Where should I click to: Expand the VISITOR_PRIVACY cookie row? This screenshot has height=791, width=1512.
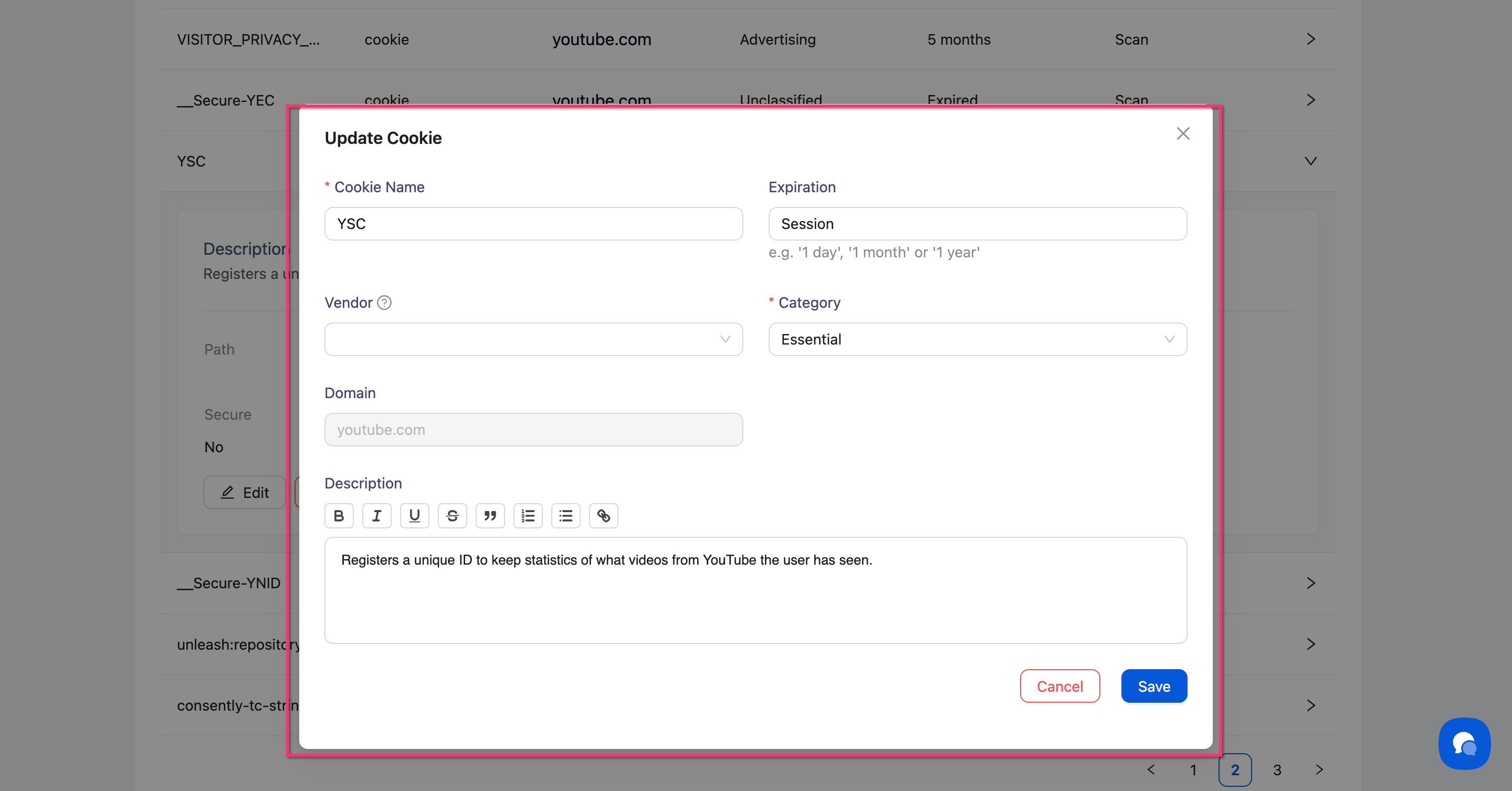(x=1310, y=39)
